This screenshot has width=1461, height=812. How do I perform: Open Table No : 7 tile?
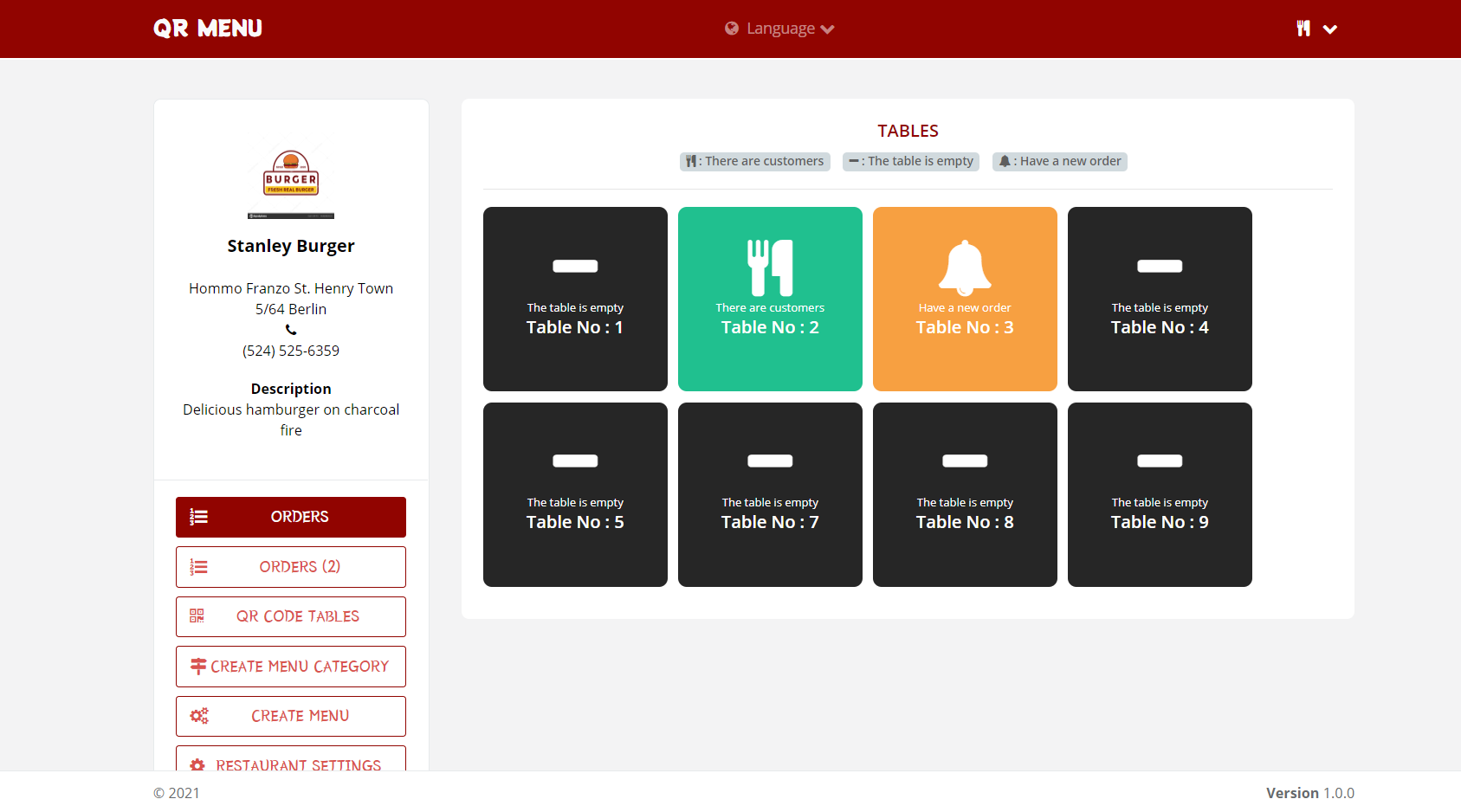click(x=770, y=494)
